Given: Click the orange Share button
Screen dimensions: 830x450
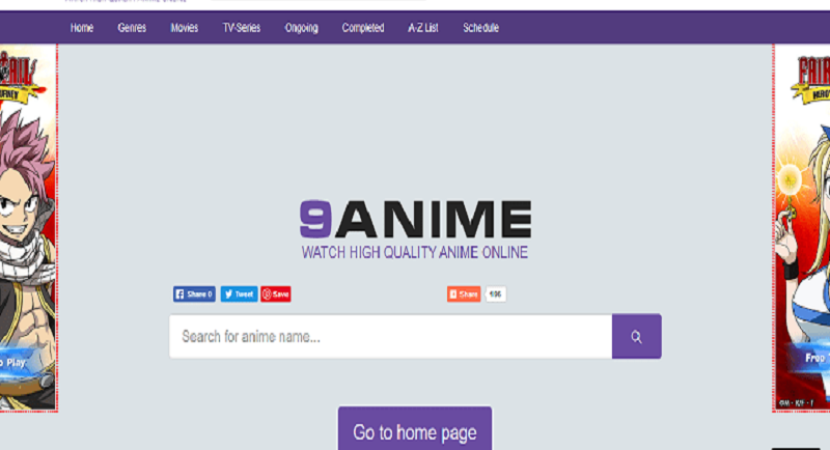Looking at the screenshot, I should [464, 294].
